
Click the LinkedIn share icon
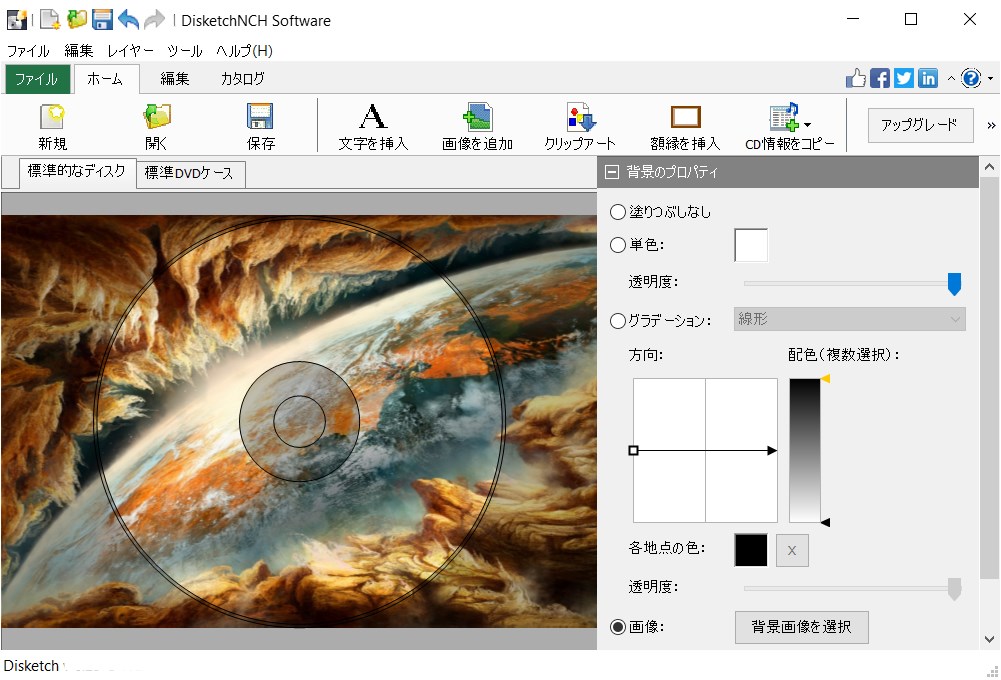click(928, 79)
